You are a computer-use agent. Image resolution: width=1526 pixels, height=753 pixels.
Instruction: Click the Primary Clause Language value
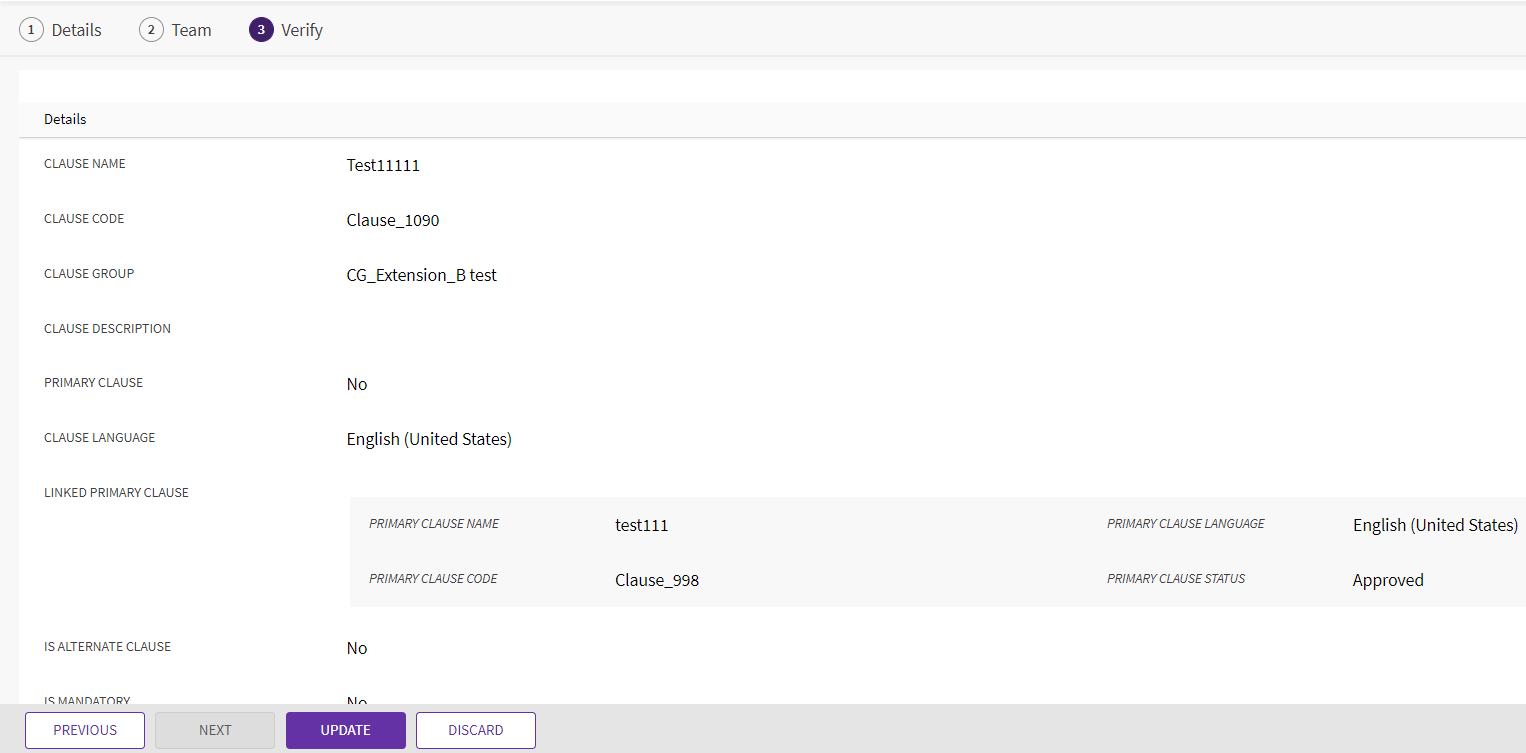tap(1434, 526)
